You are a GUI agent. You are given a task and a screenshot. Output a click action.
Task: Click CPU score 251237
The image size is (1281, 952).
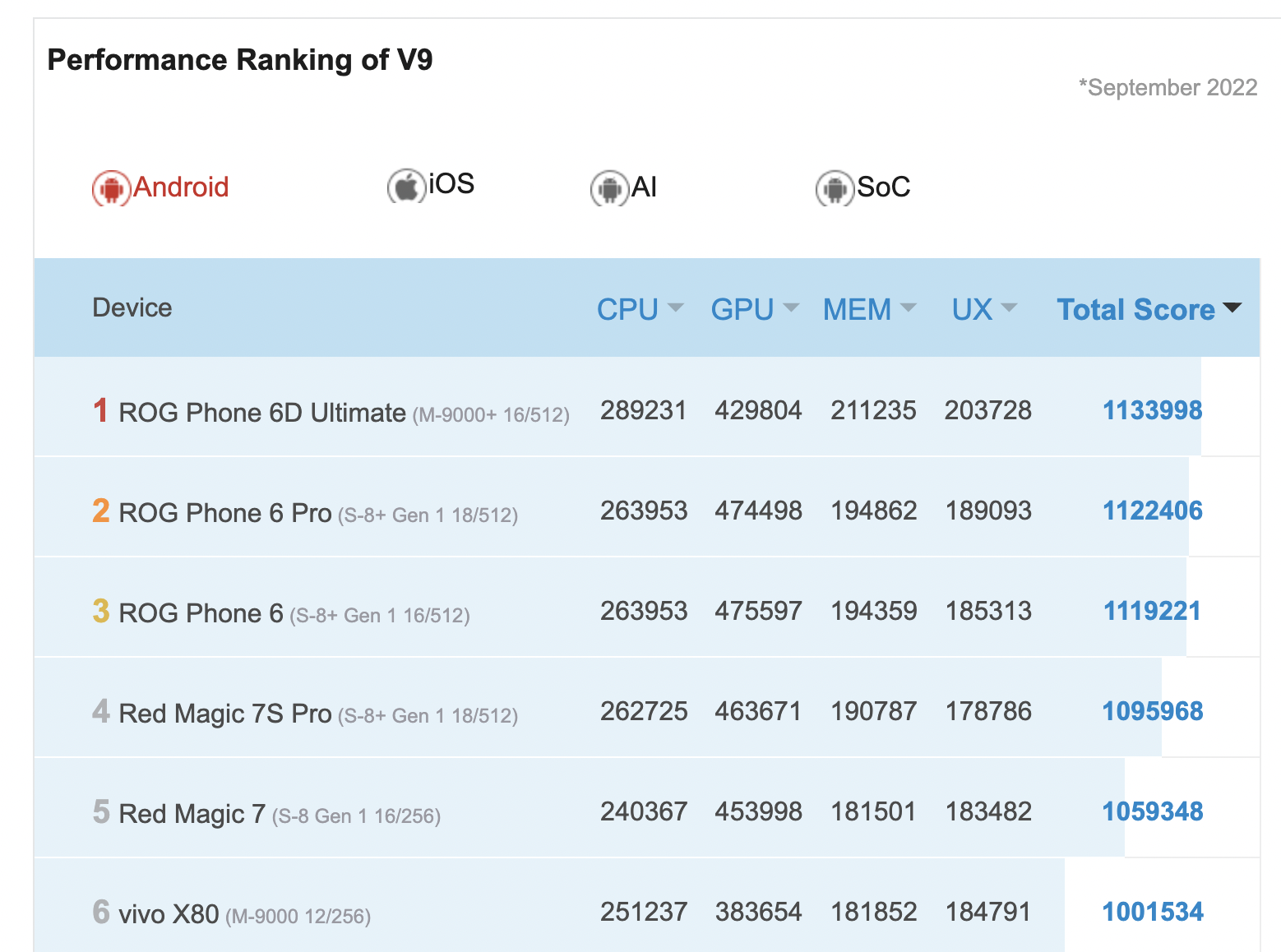pyautogui.click(x=643, y=912)
